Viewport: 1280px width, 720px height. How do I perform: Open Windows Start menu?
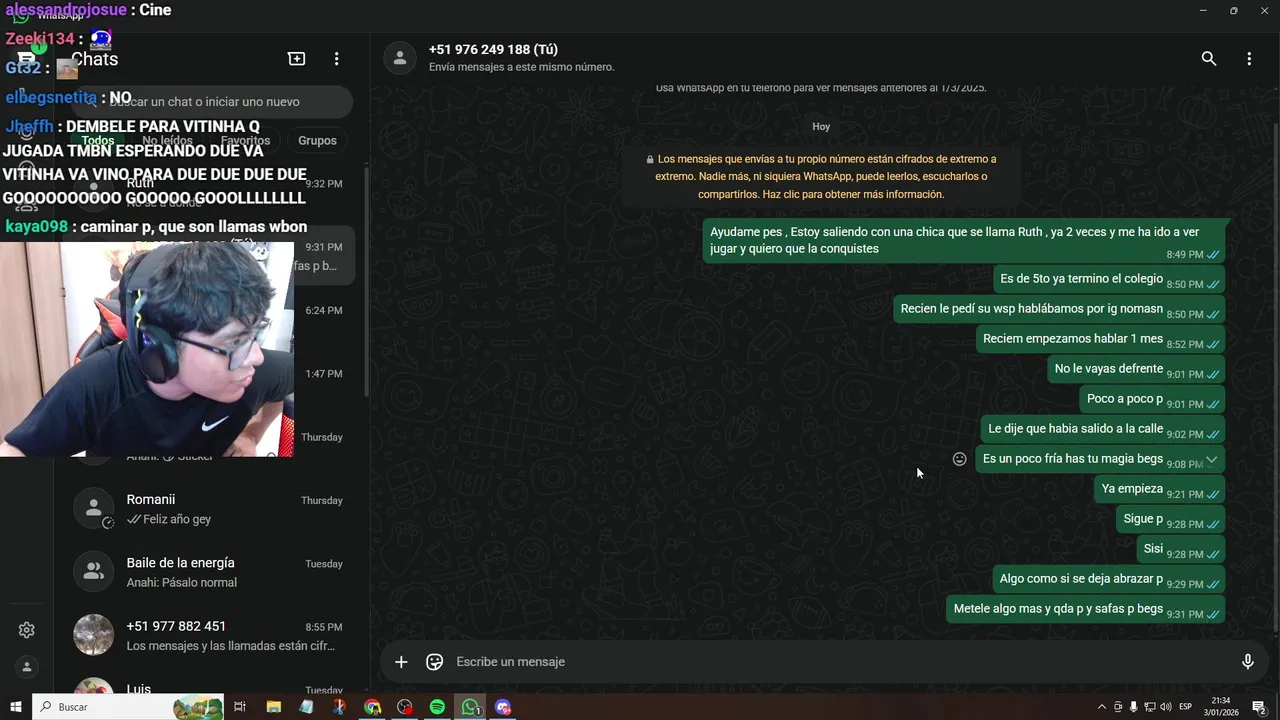pos(16,707)
